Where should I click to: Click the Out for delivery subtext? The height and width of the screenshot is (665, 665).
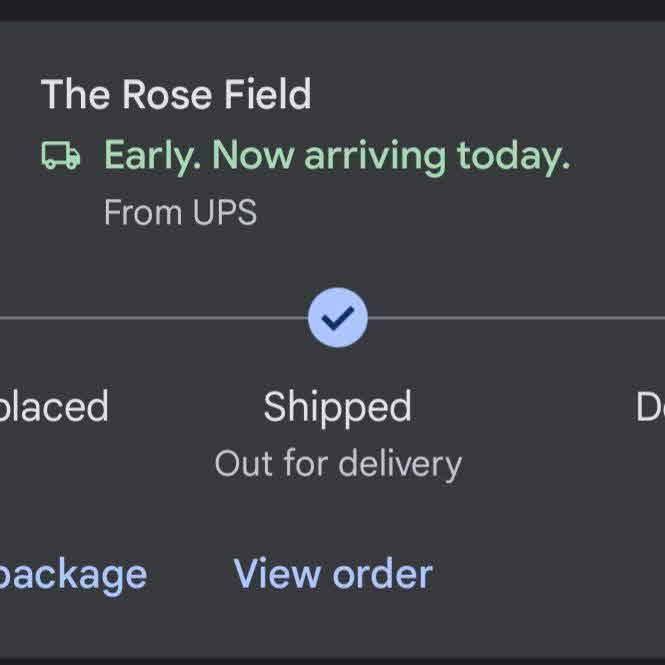point(338,463)
